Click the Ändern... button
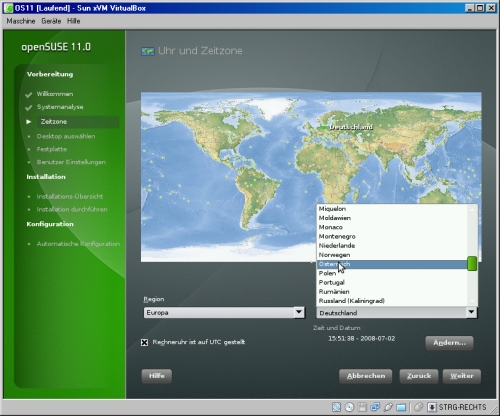This screenshot has width=500, height=416. 449,343
